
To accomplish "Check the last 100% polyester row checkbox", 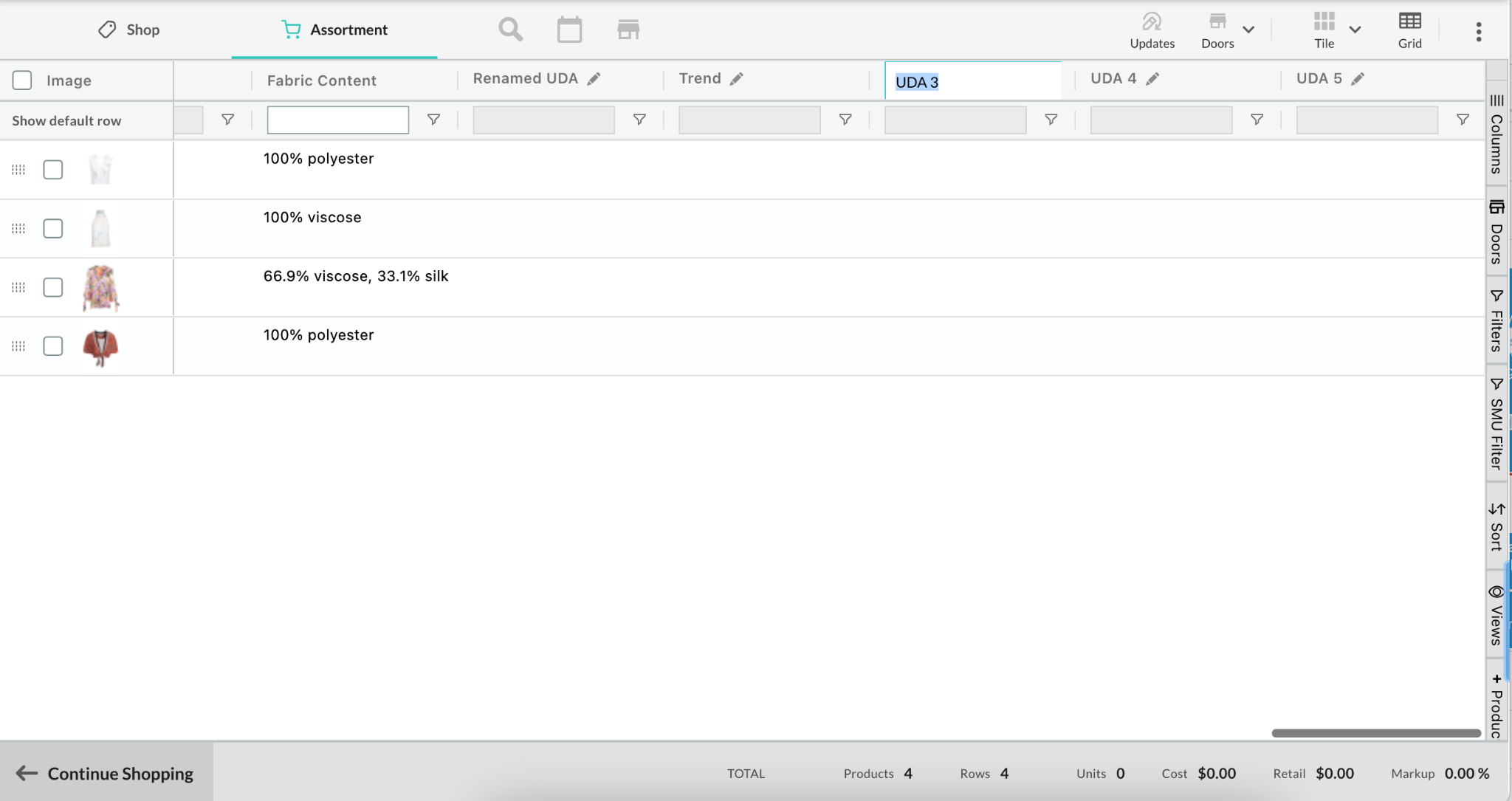I will click(53, 346).
